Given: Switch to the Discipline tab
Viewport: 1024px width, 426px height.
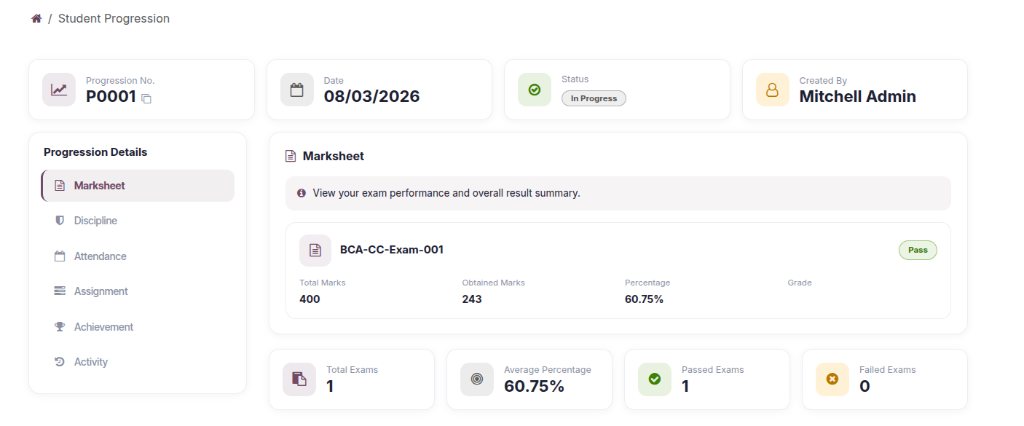Looking at the screenshot, I should pos(138,221).
